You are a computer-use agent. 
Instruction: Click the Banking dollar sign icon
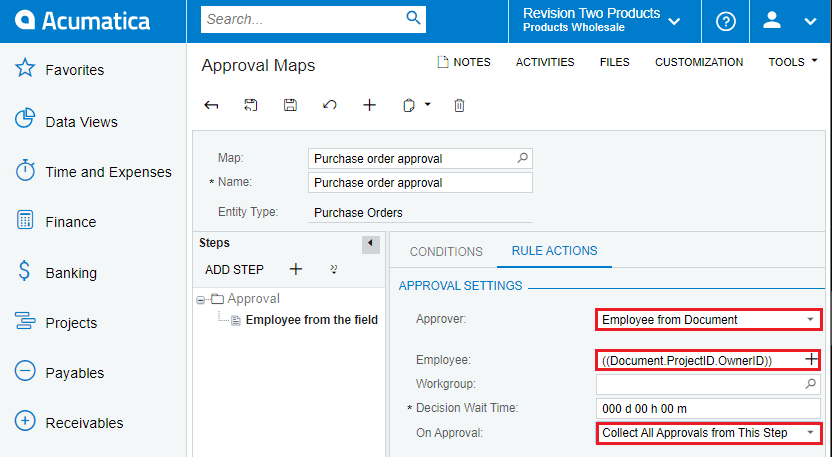point(24,270)
